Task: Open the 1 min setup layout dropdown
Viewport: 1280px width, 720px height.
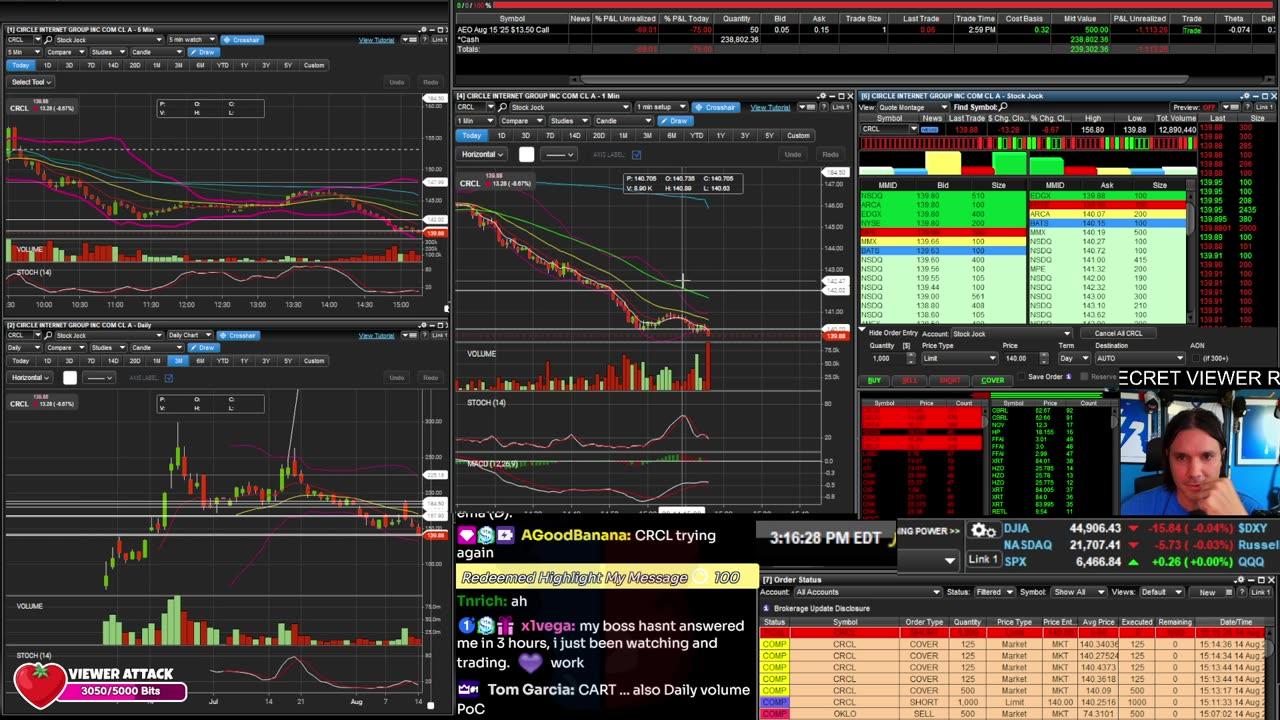Action: (662, 107)
